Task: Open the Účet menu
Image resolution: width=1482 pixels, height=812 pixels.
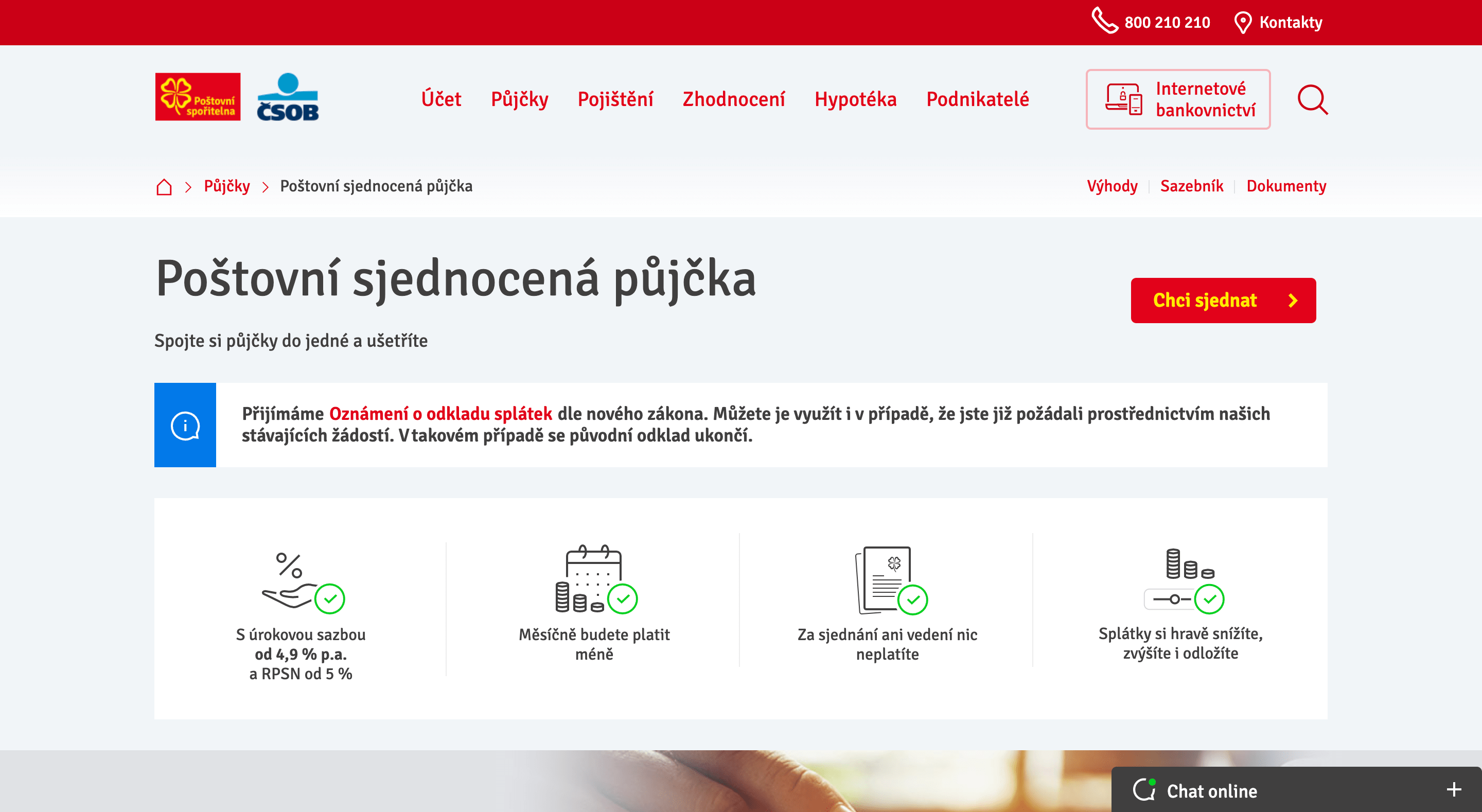Action: tap(440, 99)
